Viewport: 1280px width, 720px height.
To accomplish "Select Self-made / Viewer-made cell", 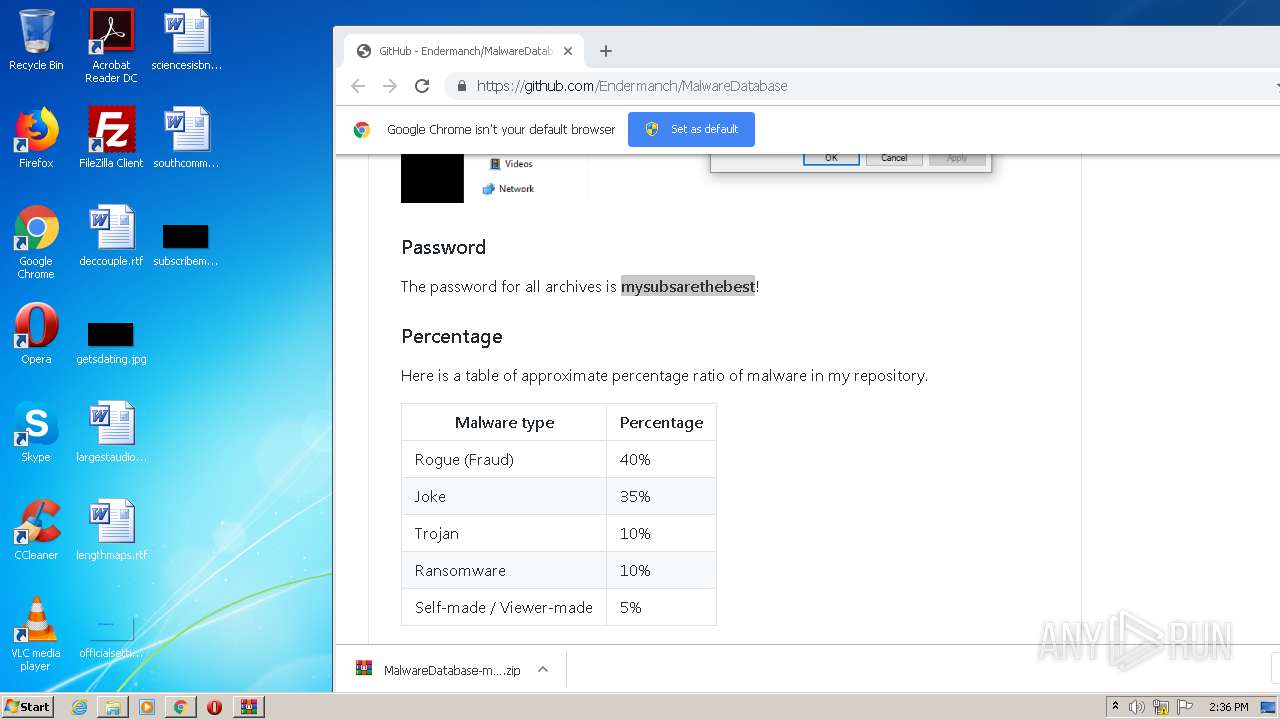I will (504, 607).
